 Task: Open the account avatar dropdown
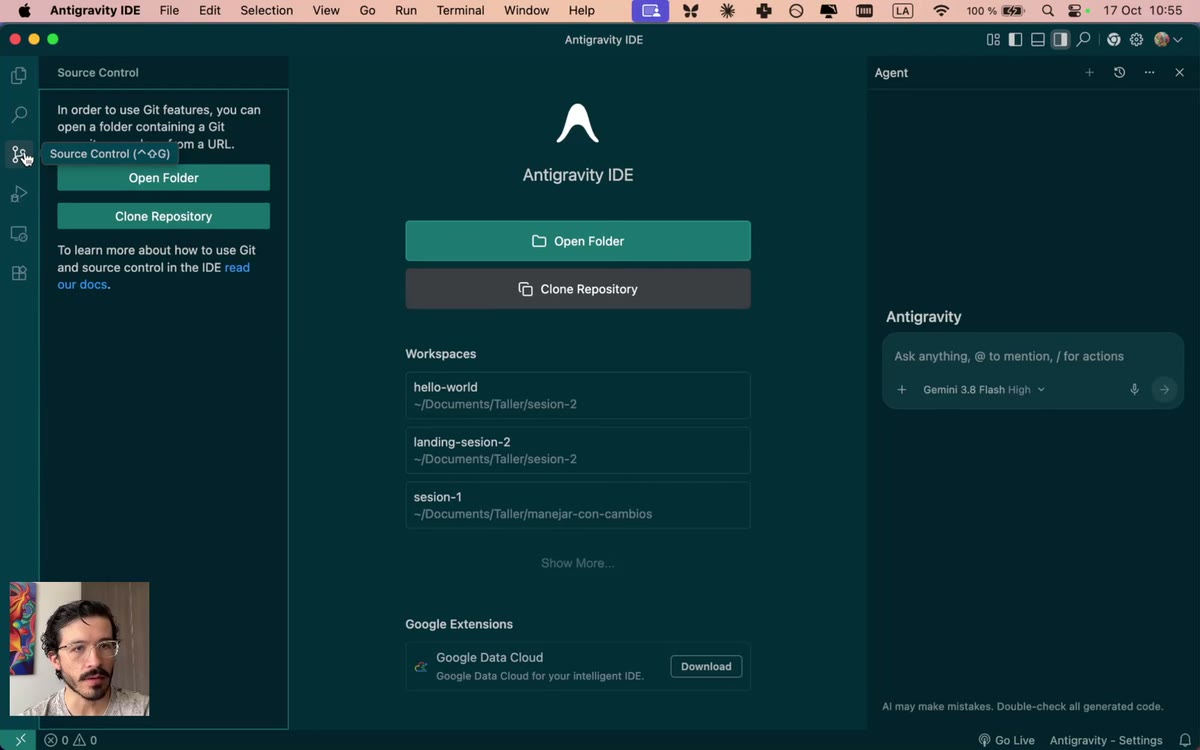1168,40
